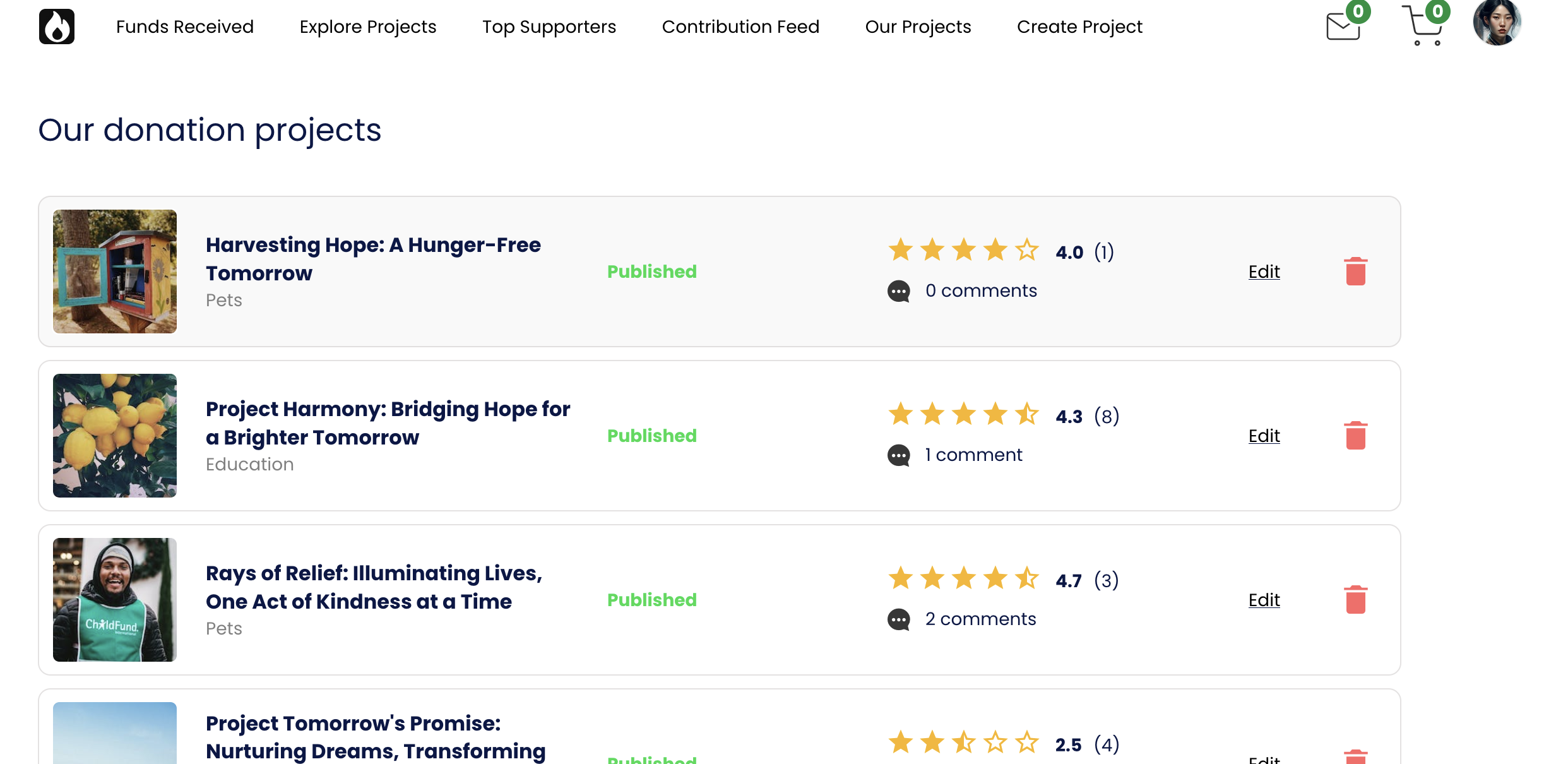Viewport: 1568px width, 764px height.
Task: Edit the Harvesting Hope project
Action: (1264, 272)
